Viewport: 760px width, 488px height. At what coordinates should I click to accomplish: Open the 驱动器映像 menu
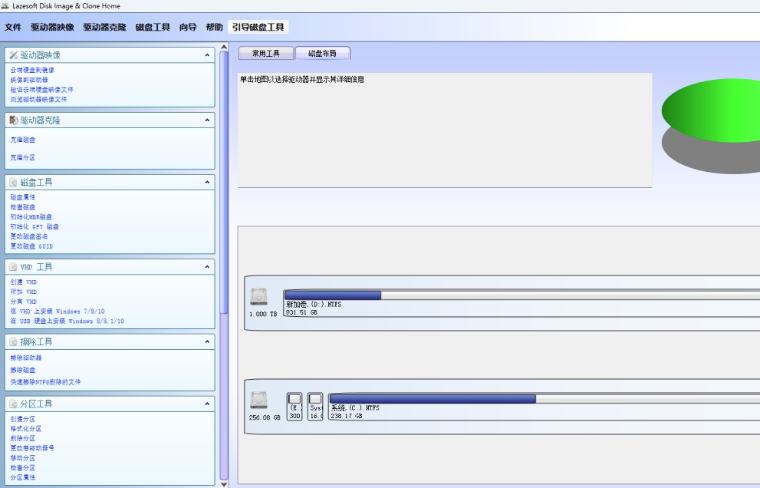pos(52,27)
